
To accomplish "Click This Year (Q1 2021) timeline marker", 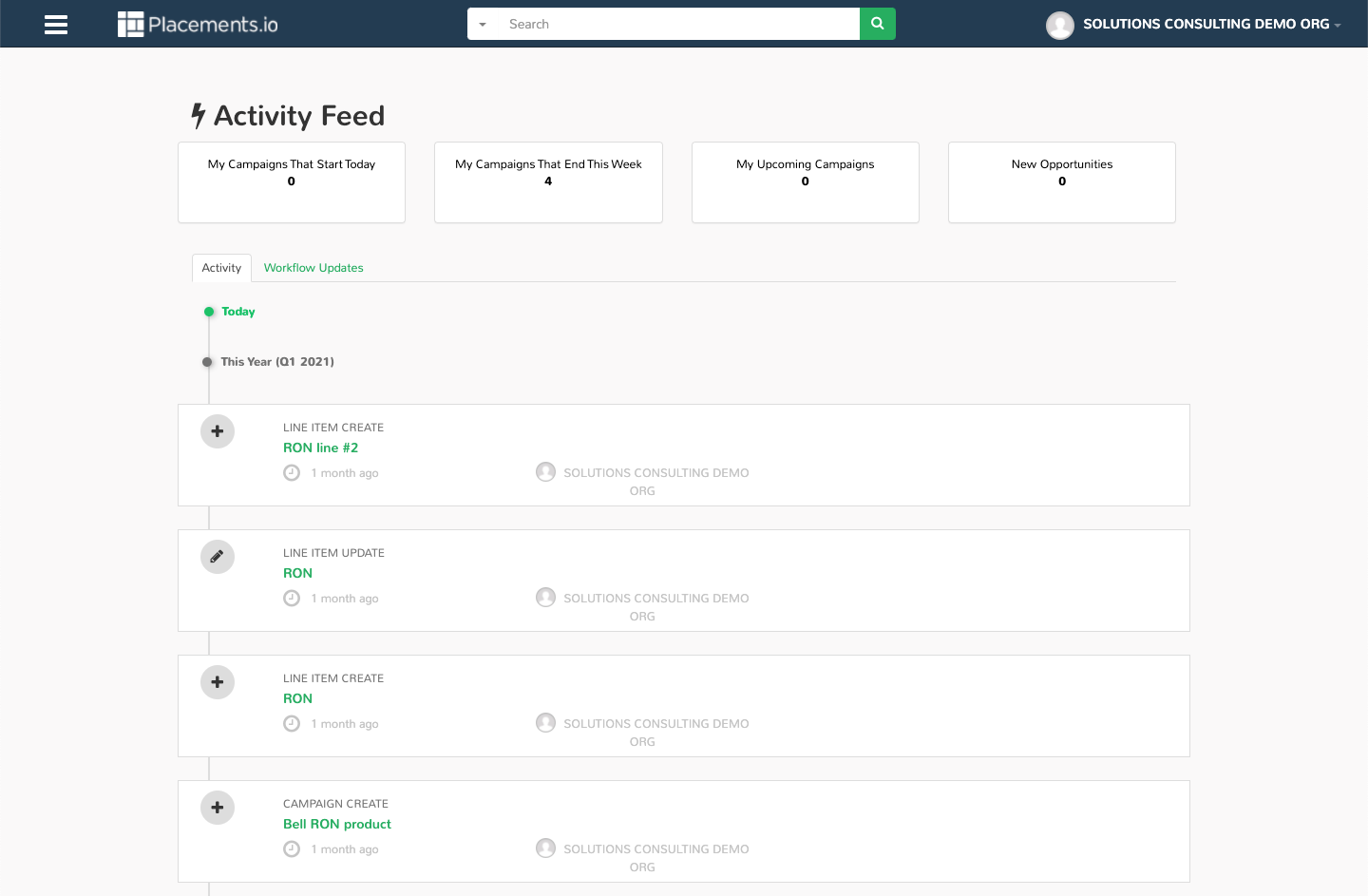I will pos(276,362).
